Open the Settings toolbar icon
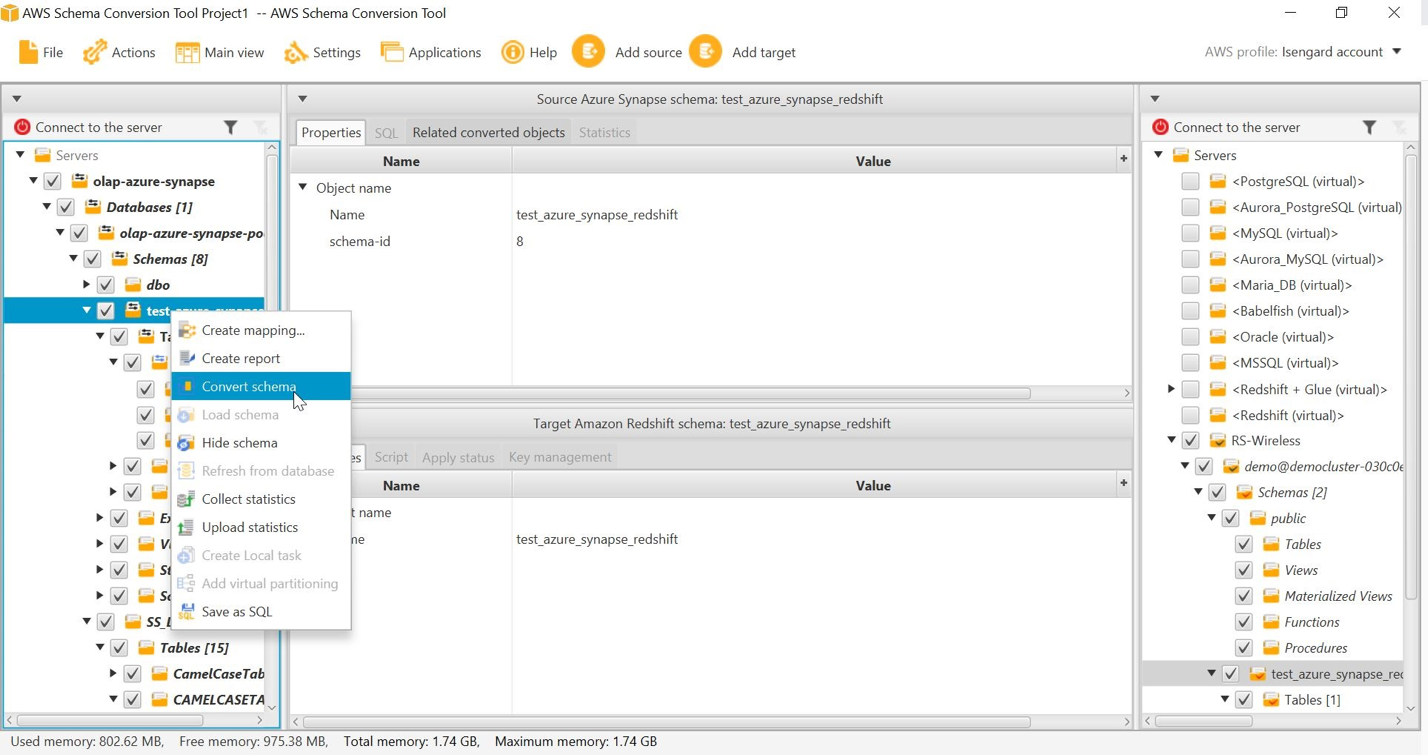This screenshot has height=755, width=1428. coord(295,52)
